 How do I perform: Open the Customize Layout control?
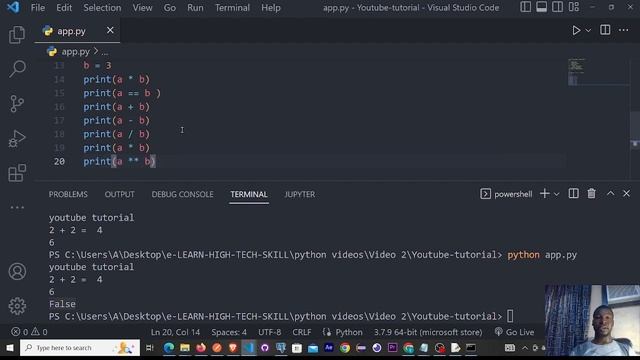(x=574, y=7)
